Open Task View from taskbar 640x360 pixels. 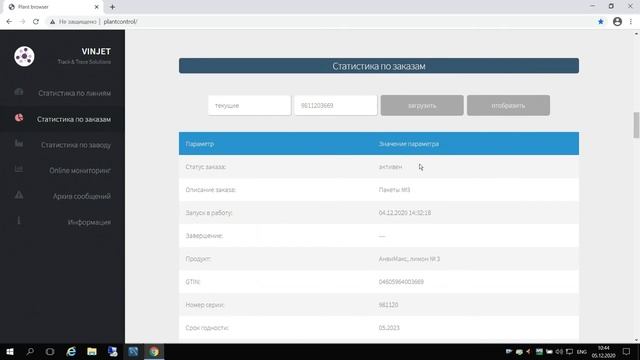50,351
